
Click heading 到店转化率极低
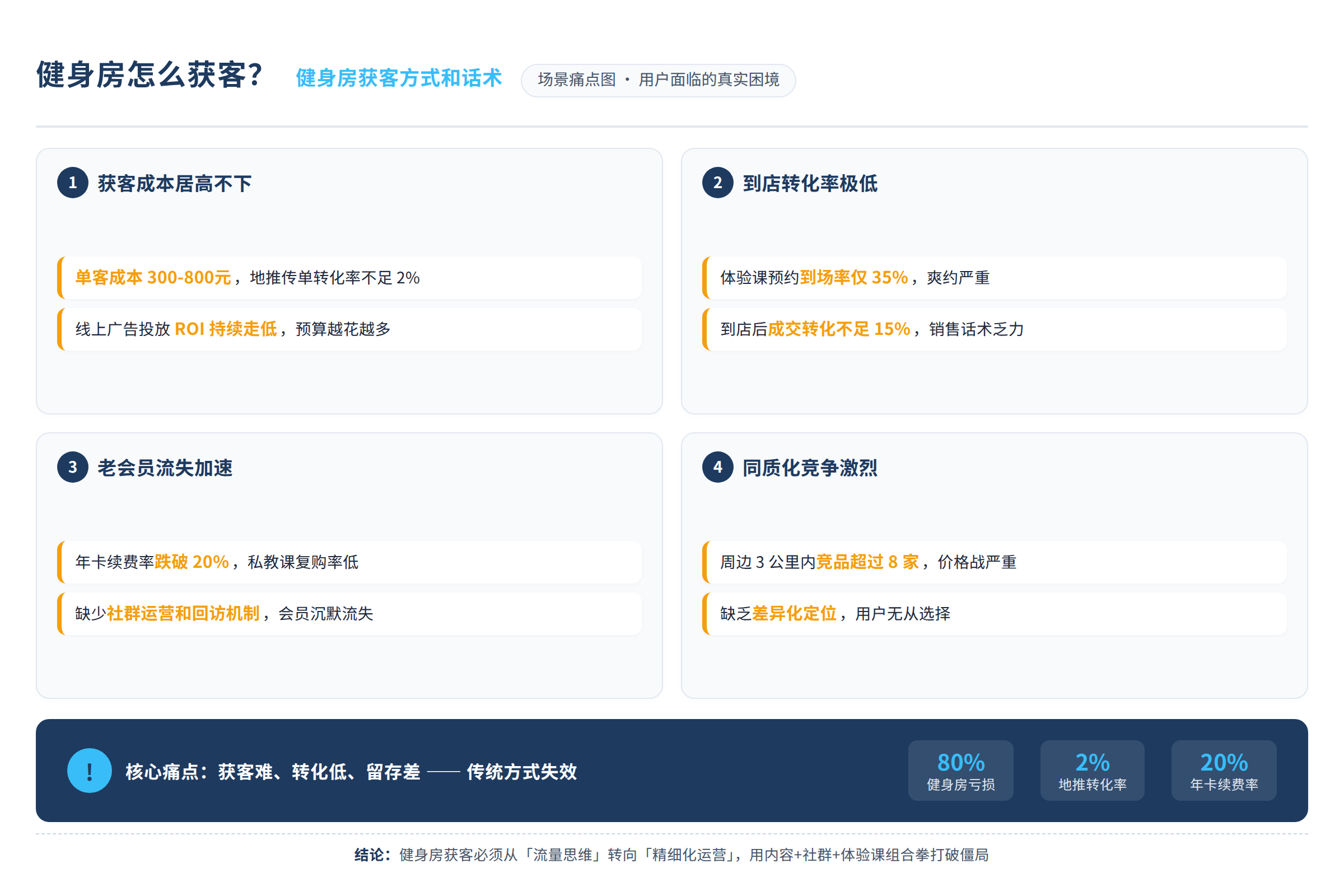810,184
